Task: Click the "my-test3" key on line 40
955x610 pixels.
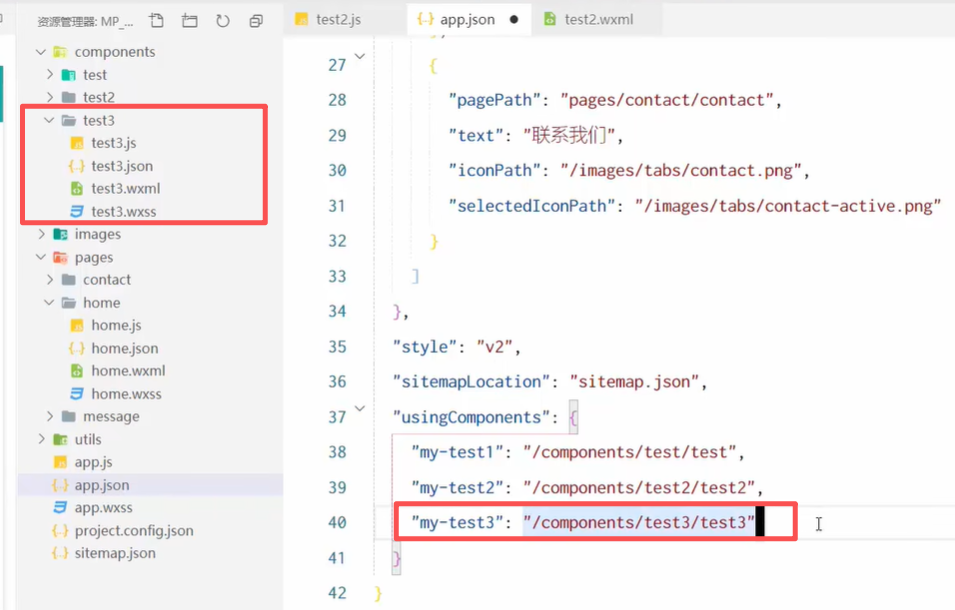Action: click(457, 522)
